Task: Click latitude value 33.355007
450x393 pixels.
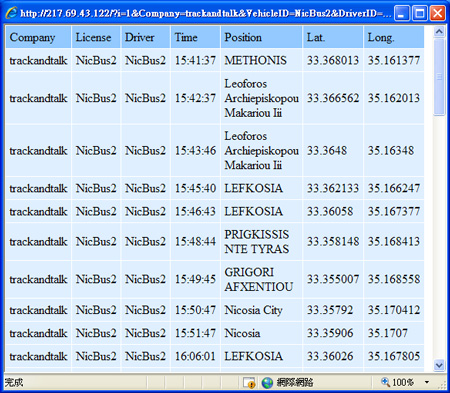Action: (x=333, y=279)
